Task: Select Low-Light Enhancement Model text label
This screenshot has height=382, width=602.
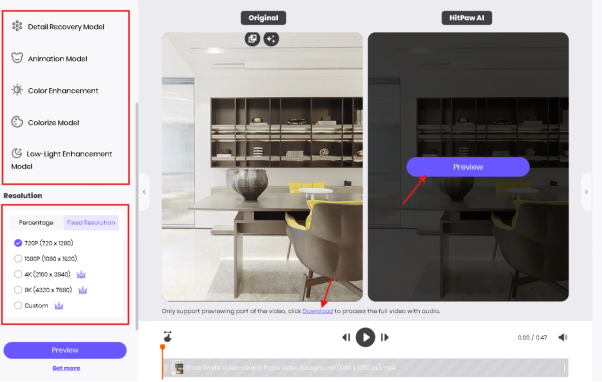Action: pos(61,160)
